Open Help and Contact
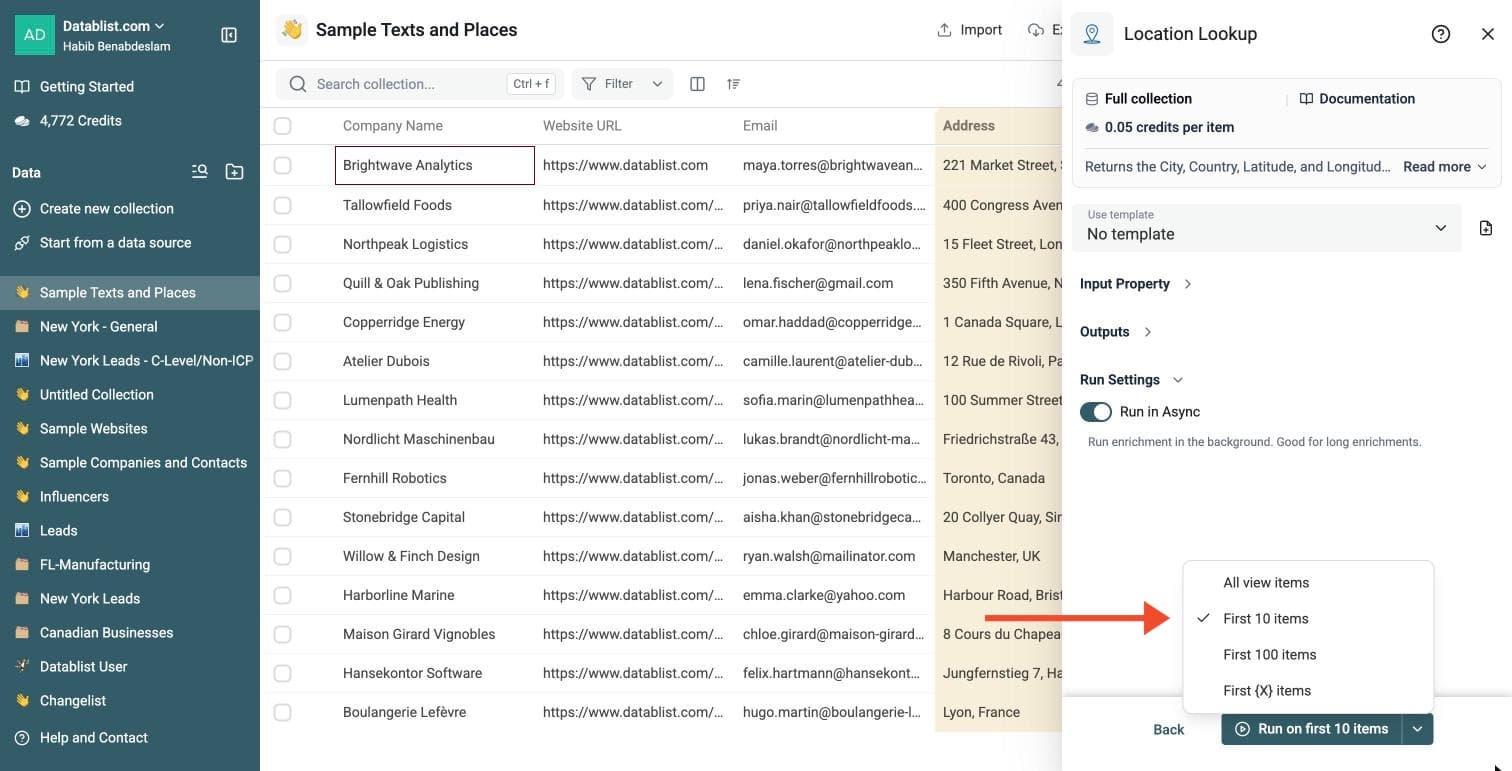The image size is (1512, 771). pyautogui.click(x=82, y=738)
